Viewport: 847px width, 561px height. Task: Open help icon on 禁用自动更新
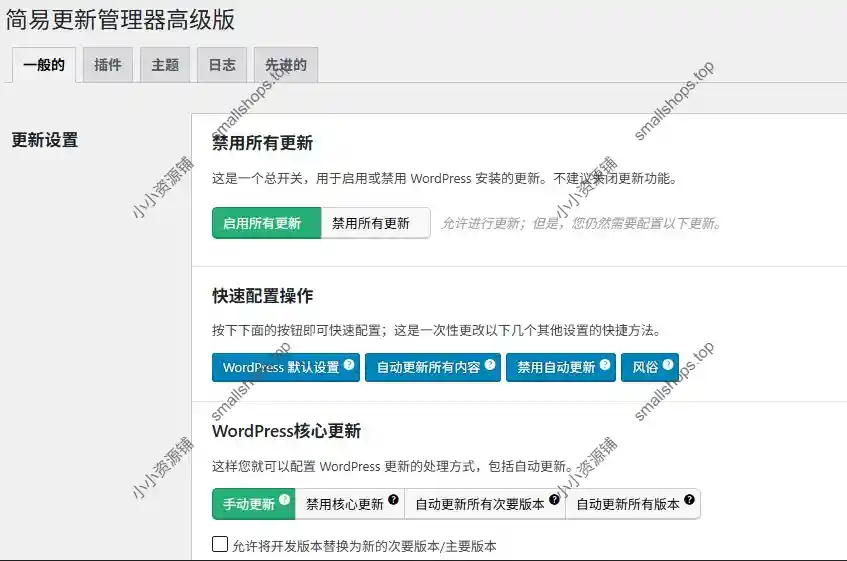(x=605, y=364)
